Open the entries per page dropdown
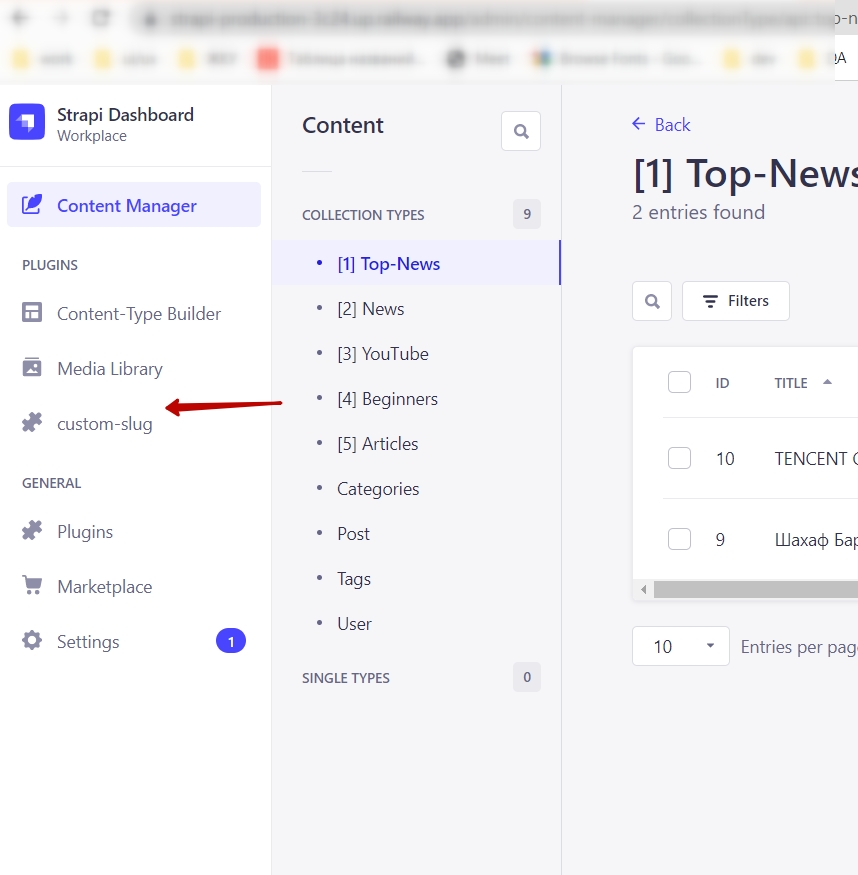The image size is (858, 875). tap(680, 647)
